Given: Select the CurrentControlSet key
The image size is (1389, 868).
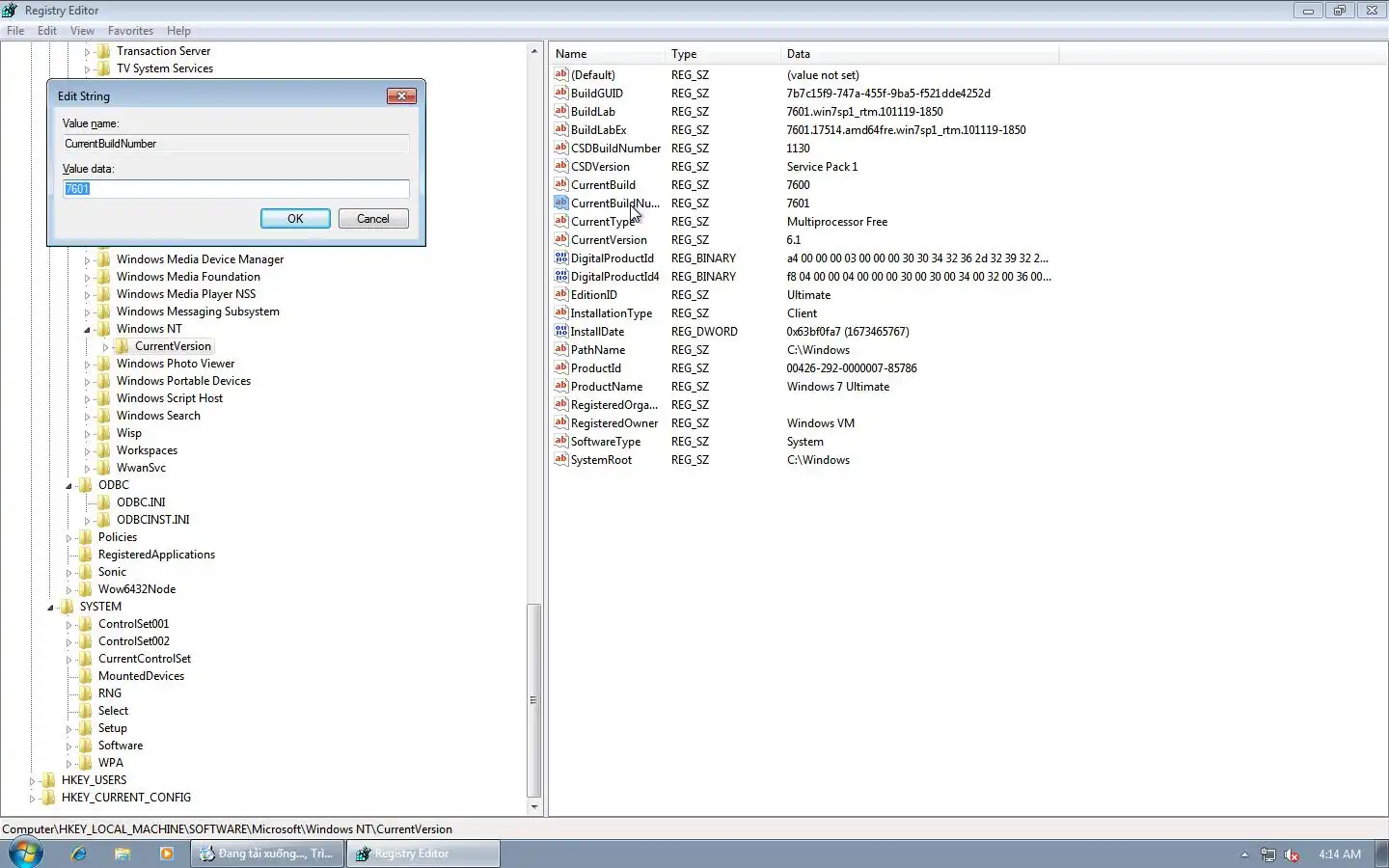Looking at the screenshot, I should [x=145, y=659].
